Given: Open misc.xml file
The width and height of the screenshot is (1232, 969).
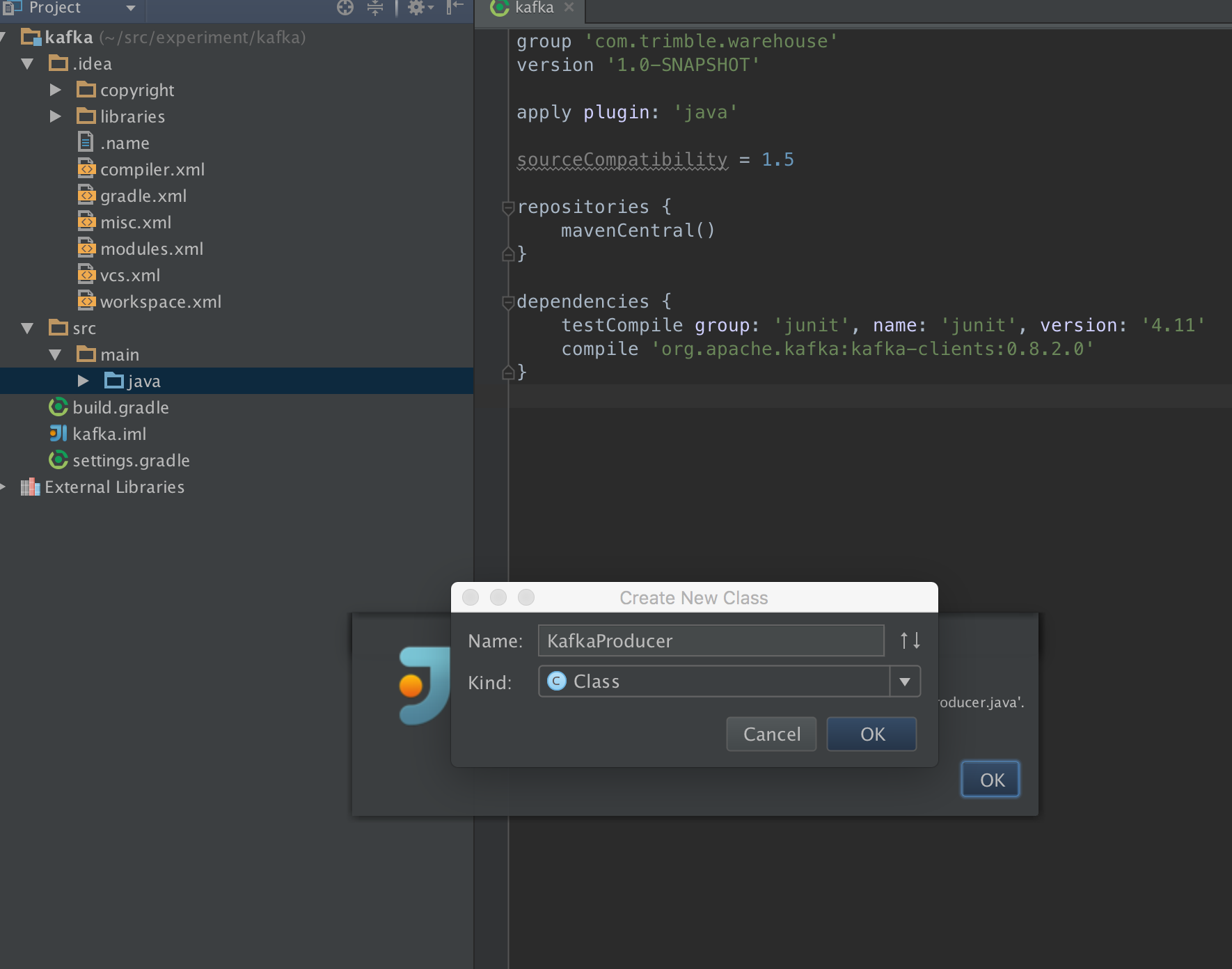Looking at the screenshot, I should (136, 223).
